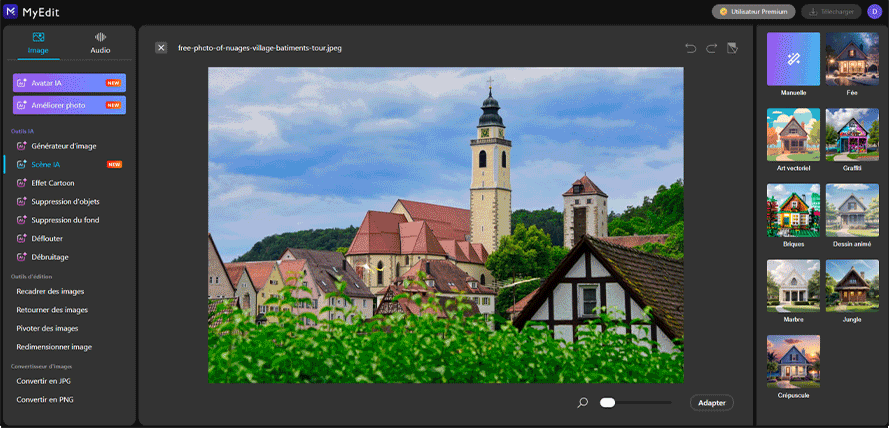Click the zoom magnifier icon

[x=582, y=403]
